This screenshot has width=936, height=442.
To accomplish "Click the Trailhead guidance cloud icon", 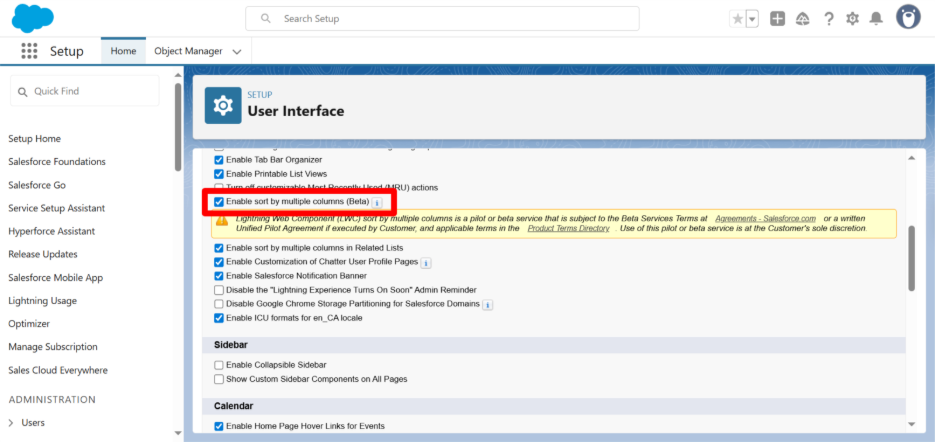I will tap(803, 19).
